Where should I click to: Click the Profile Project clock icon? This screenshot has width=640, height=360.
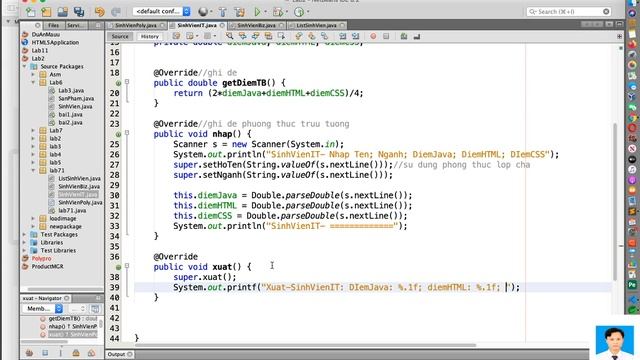click(299, 12)
